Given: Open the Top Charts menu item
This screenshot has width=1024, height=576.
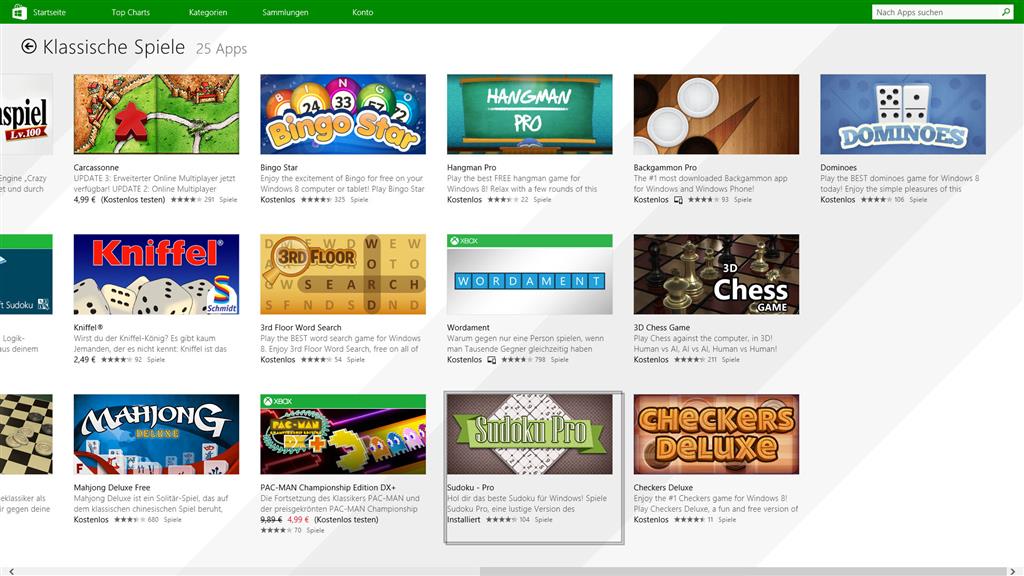Looking at the screenshot, I should coord(131,12).
